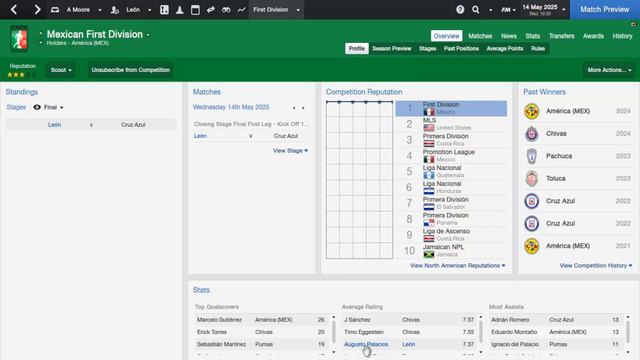The image size is (640, 360).
Task: Open the calendar schedule icon
Action: tap(195, 10)
